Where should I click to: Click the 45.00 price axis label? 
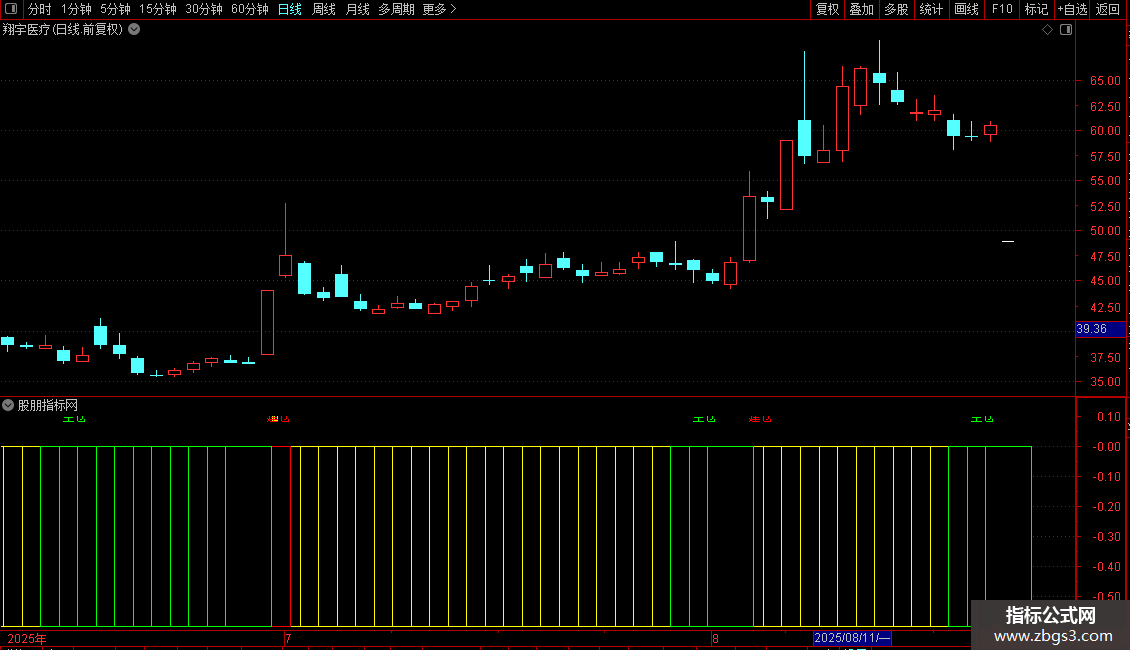(x=1105, y=281)
